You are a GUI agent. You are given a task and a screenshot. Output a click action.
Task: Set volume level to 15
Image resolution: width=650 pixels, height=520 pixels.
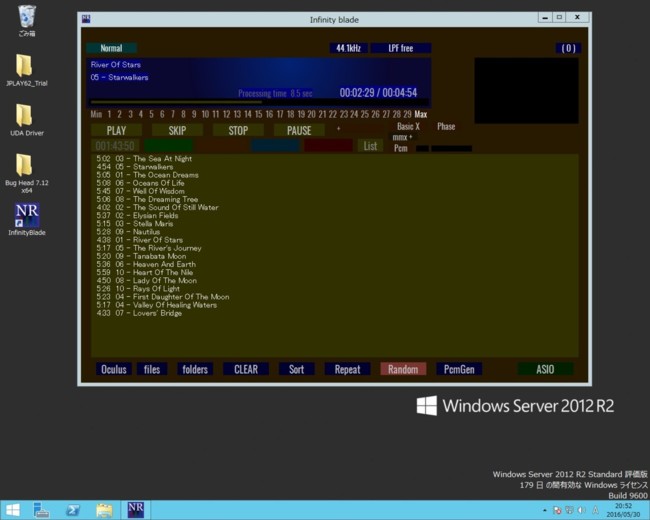pyautogui.click(x=259, y=114)
